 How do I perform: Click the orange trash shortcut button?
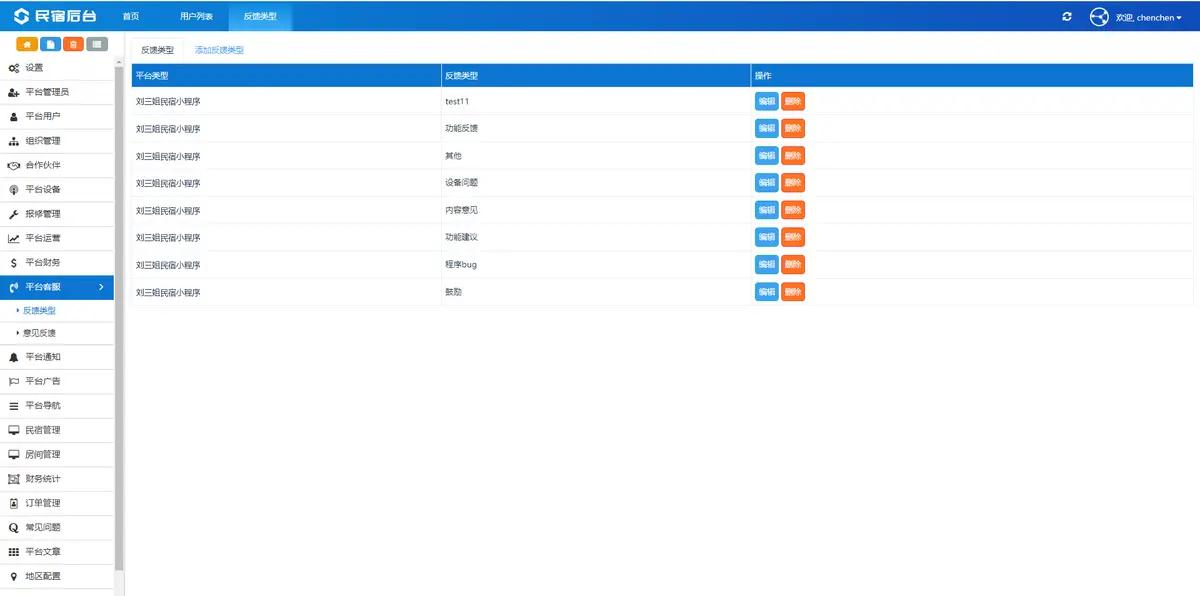pyautogui.click(x=73, y=44)
